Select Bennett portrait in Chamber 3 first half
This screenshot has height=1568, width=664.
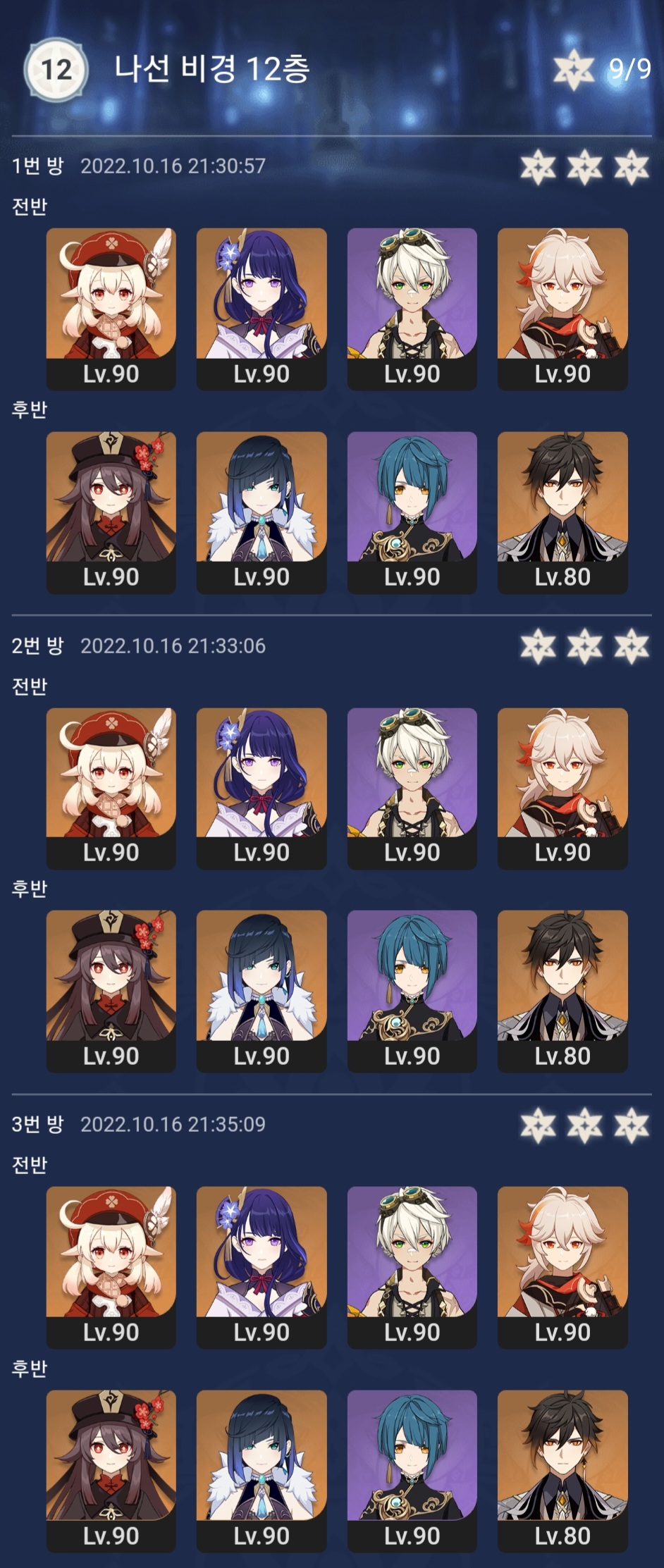click(x=412, y=1268)
